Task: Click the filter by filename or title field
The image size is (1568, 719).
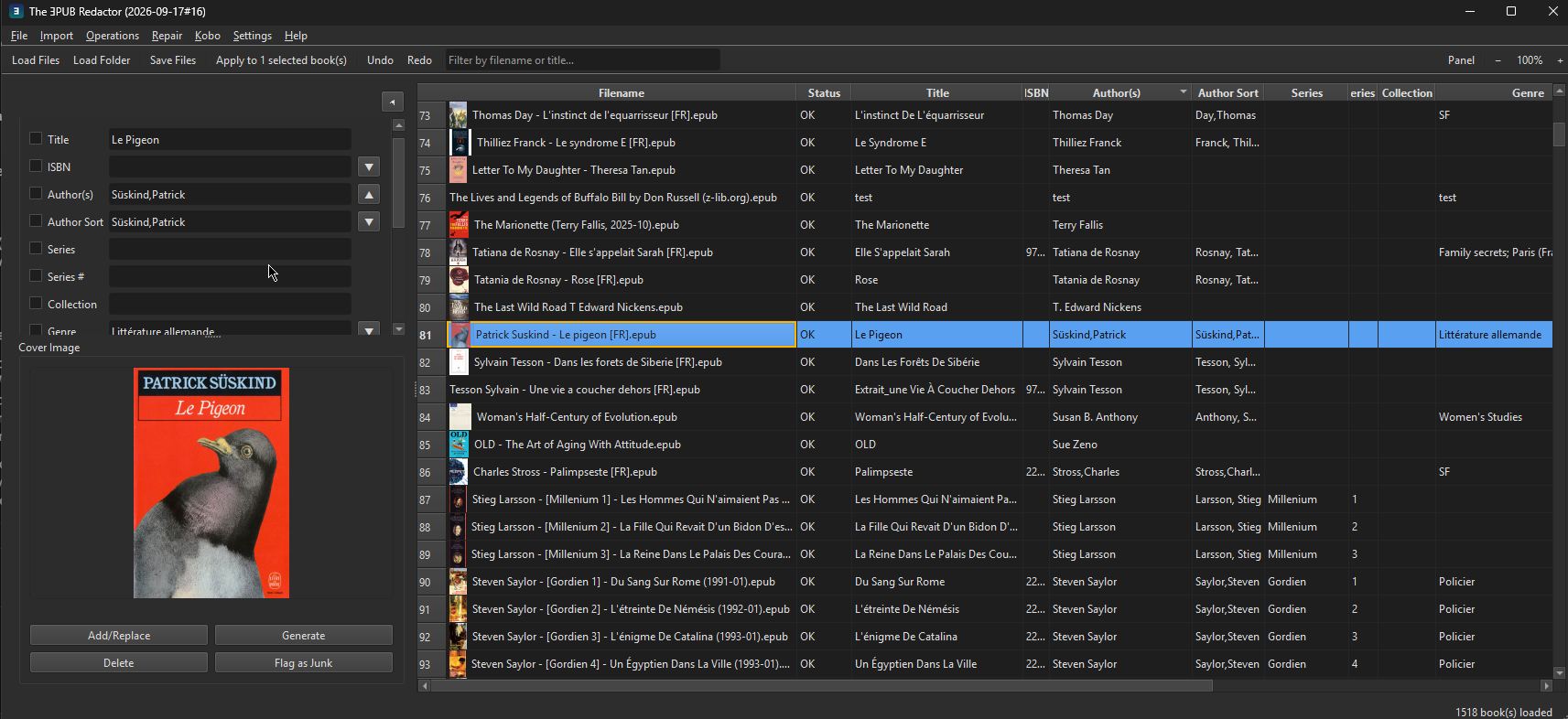Action: 582,60
